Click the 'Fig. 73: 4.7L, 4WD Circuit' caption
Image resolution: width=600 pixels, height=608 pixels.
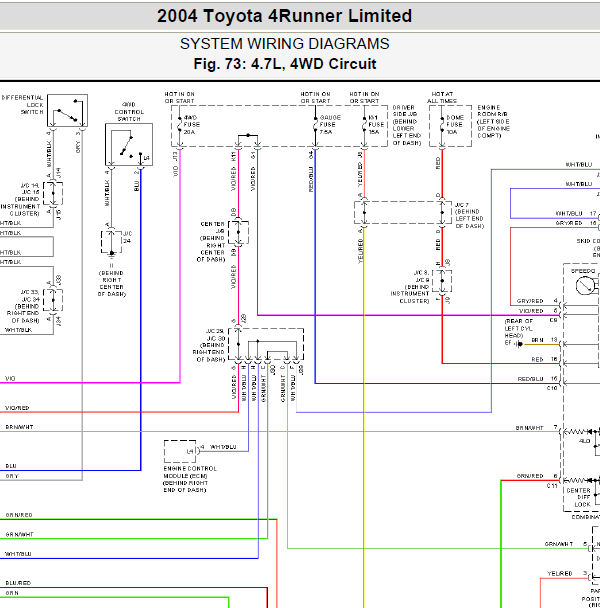click(x=285, y=64)
